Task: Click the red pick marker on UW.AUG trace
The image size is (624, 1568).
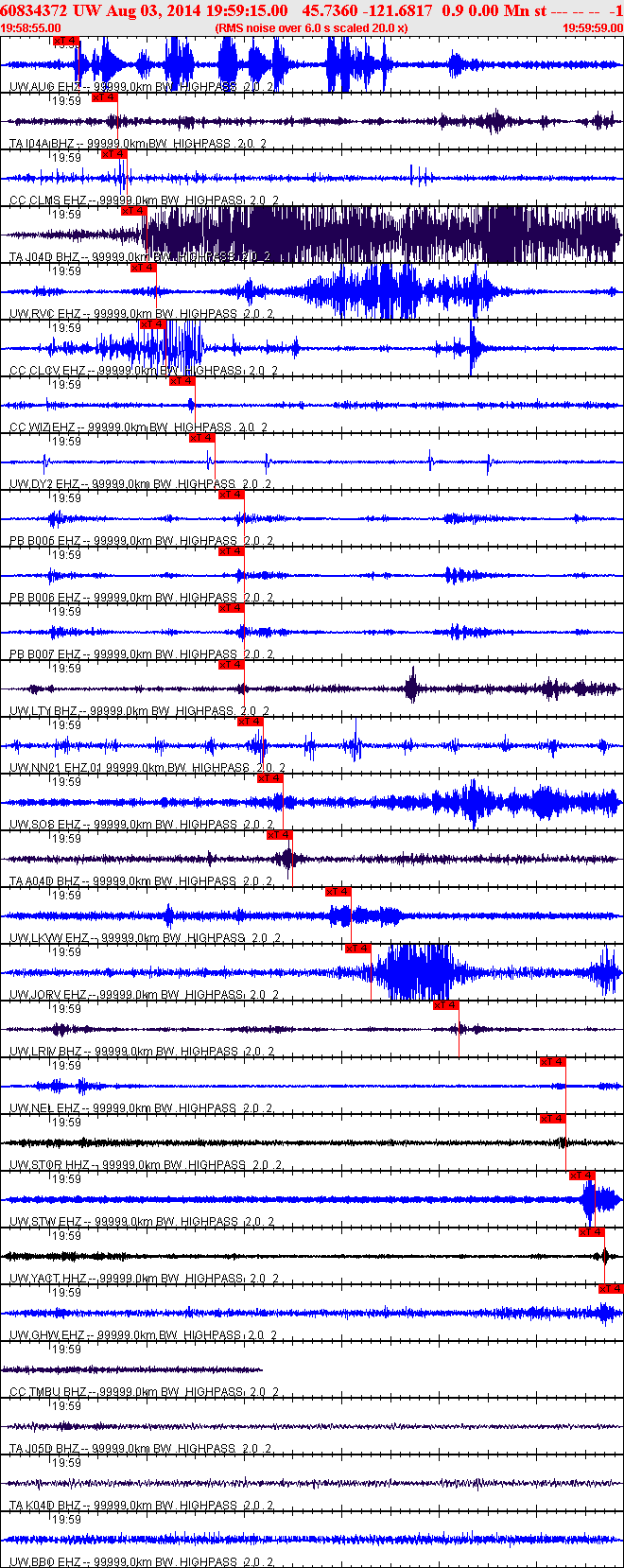Action: pos(66,41)
